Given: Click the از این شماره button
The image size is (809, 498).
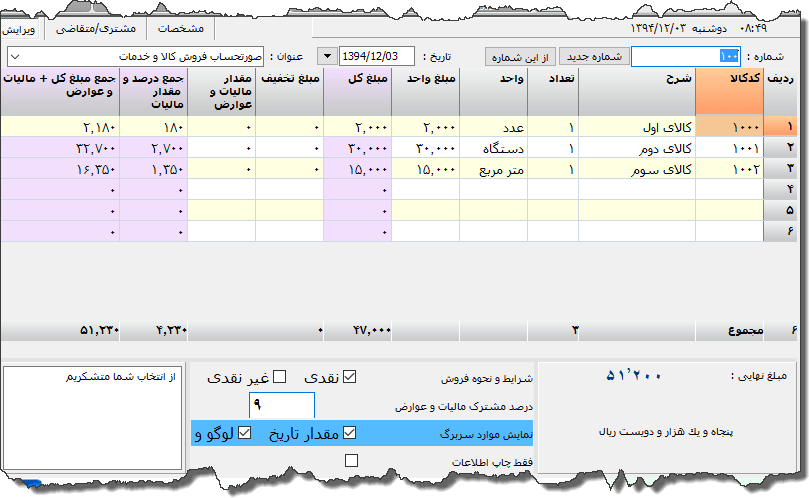Looking at the screenshot, I should 520,56.
